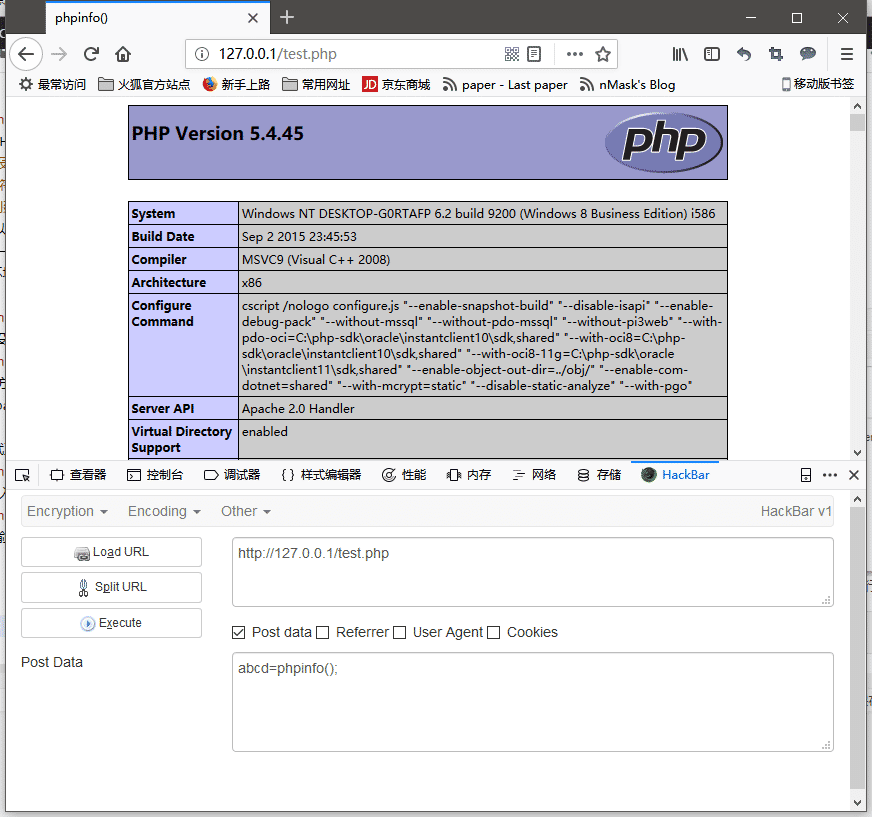Screen dimensions: 872x817
Task: Enable the Referrer checkbox
Action: click(x=323, y=632)
